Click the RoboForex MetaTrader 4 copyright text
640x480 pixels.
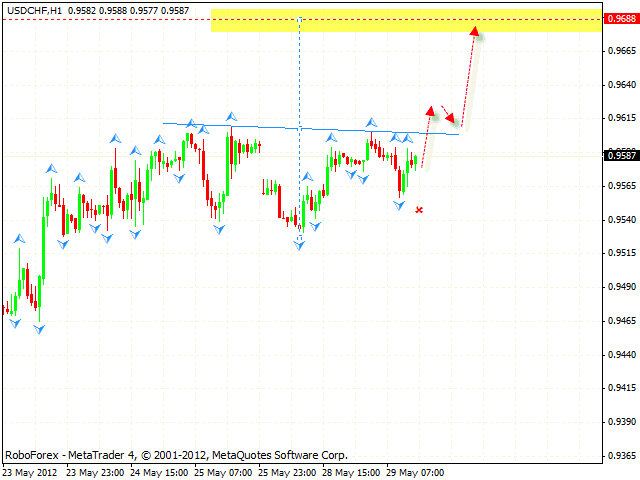[x=176, y=454]
